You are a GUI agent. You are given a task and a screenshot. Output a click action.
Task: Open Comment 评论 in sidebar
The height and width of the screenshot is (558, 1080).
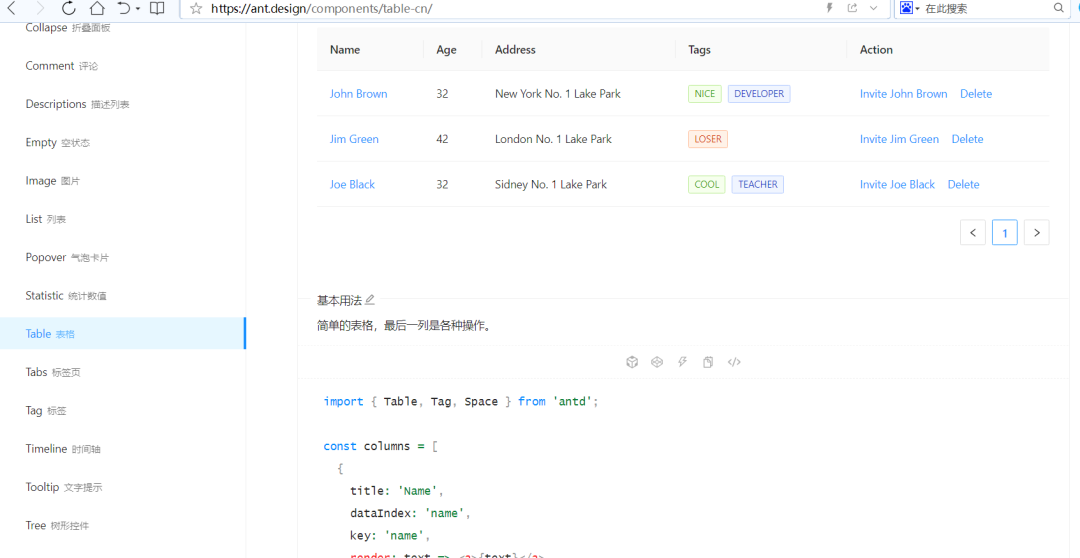(x=61, y=66)
